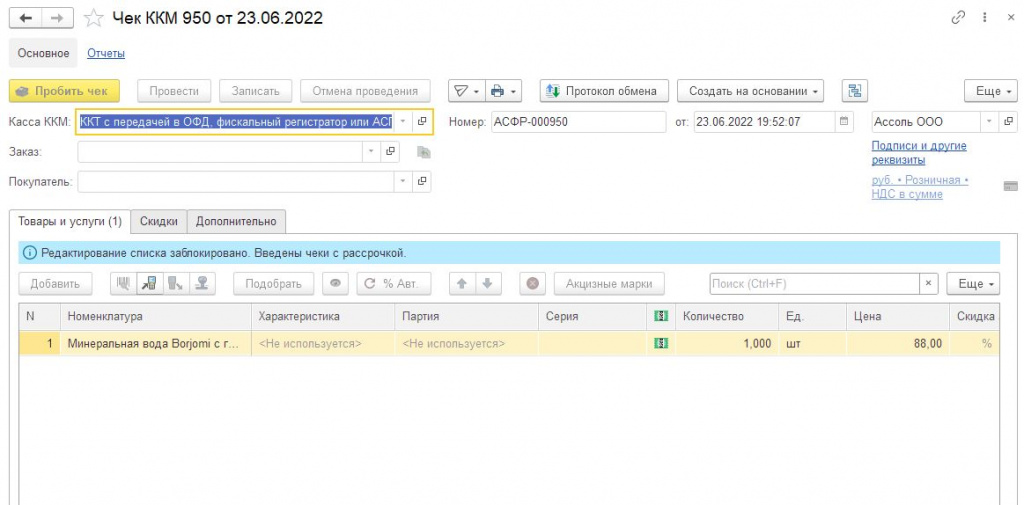Open the send/filter triangle icon dropdown
1024x505 pixels.
[x=467, y=91]
